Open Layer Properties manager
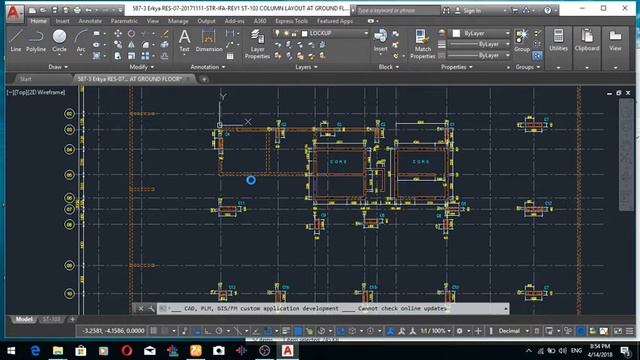640x360 pixels. [257, 44]
